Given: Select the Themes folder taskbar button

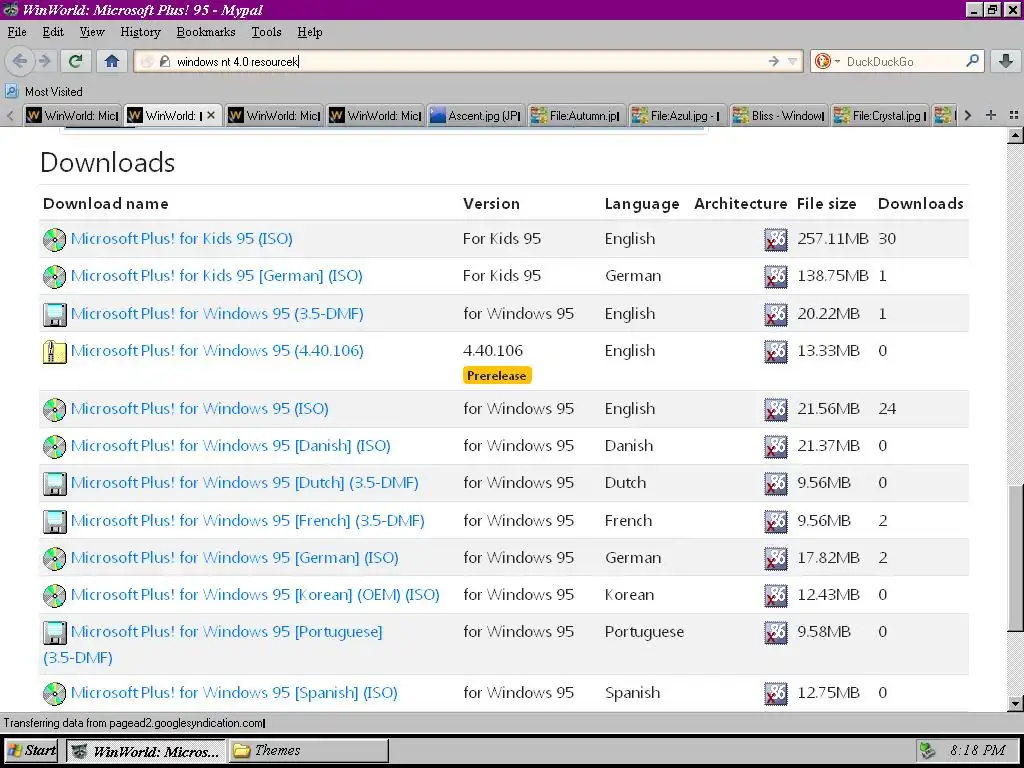Looking at the screenshot, I should click(308, 750).
